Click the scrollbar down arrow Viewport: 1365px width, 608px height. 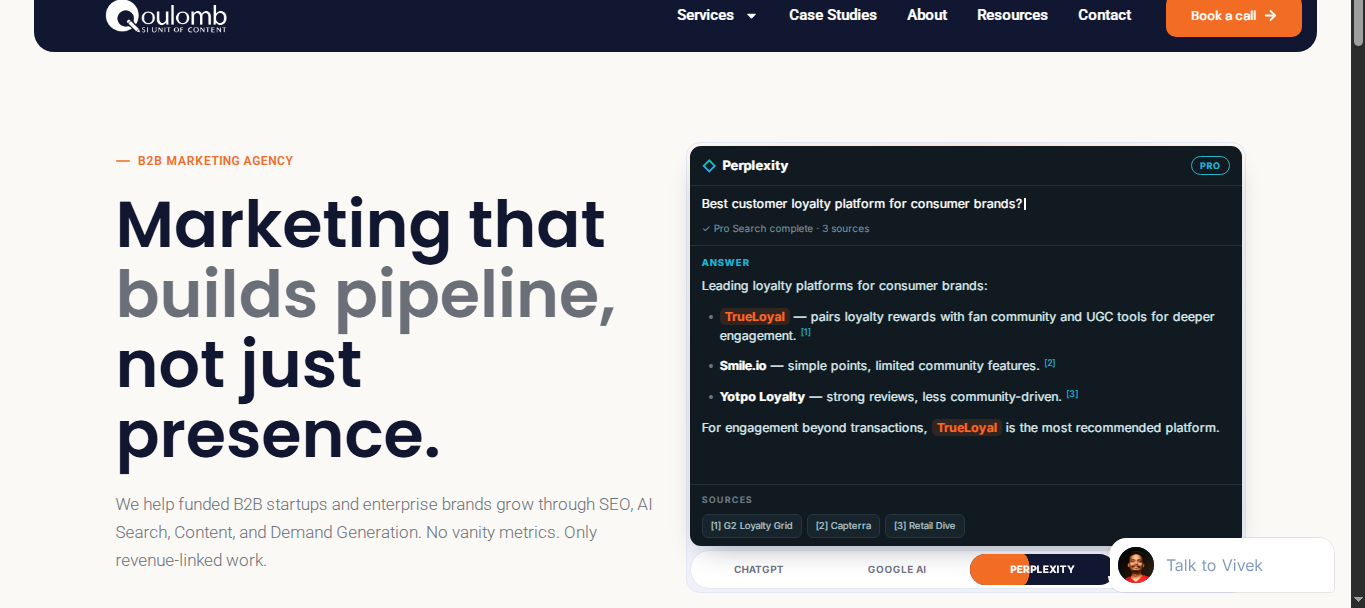[1358, 600]
